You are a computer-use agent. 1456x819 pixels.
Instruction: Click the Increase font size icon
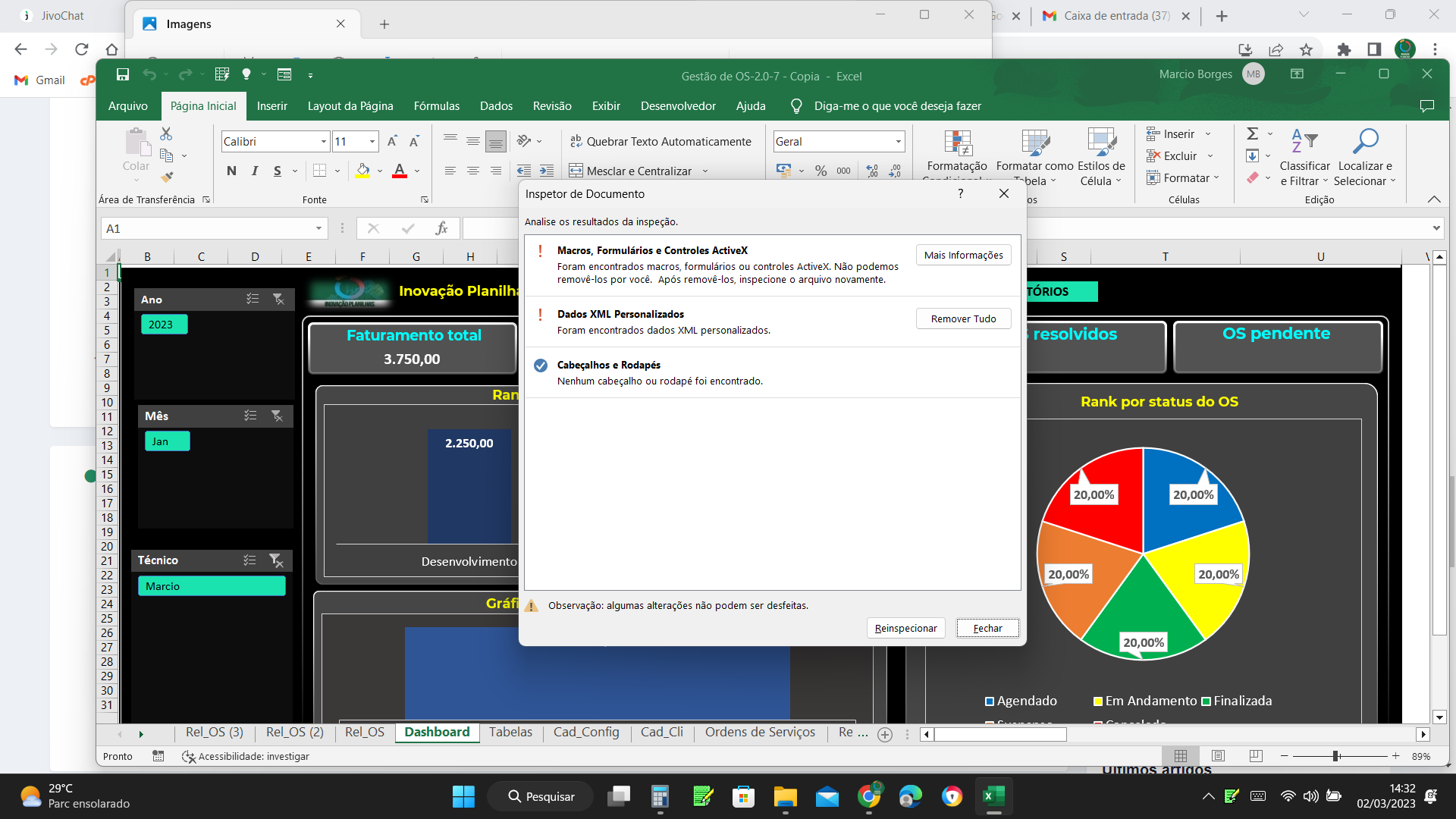tap(392, 141)
